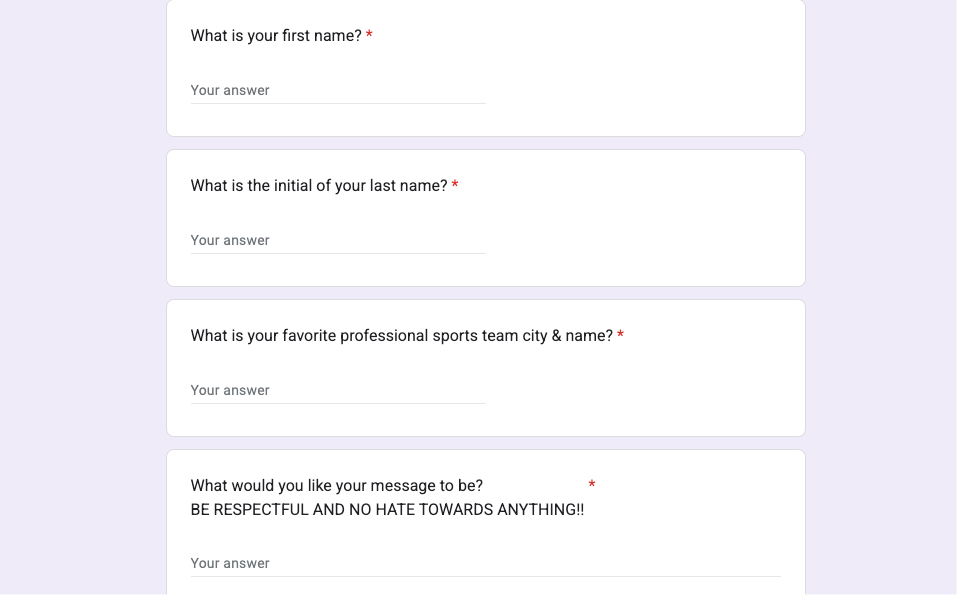Click the "BE RESPECTFUL AND NO HATE" warning text

387,510
